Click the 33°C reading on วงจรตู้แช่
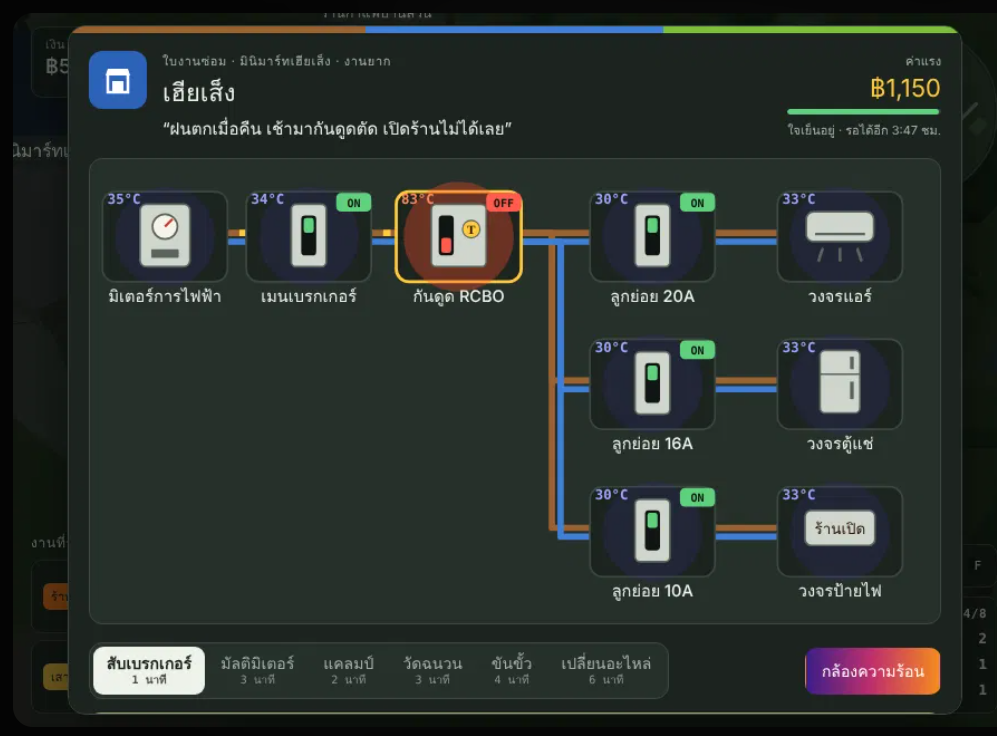The image size is (997, 736). 799,347
